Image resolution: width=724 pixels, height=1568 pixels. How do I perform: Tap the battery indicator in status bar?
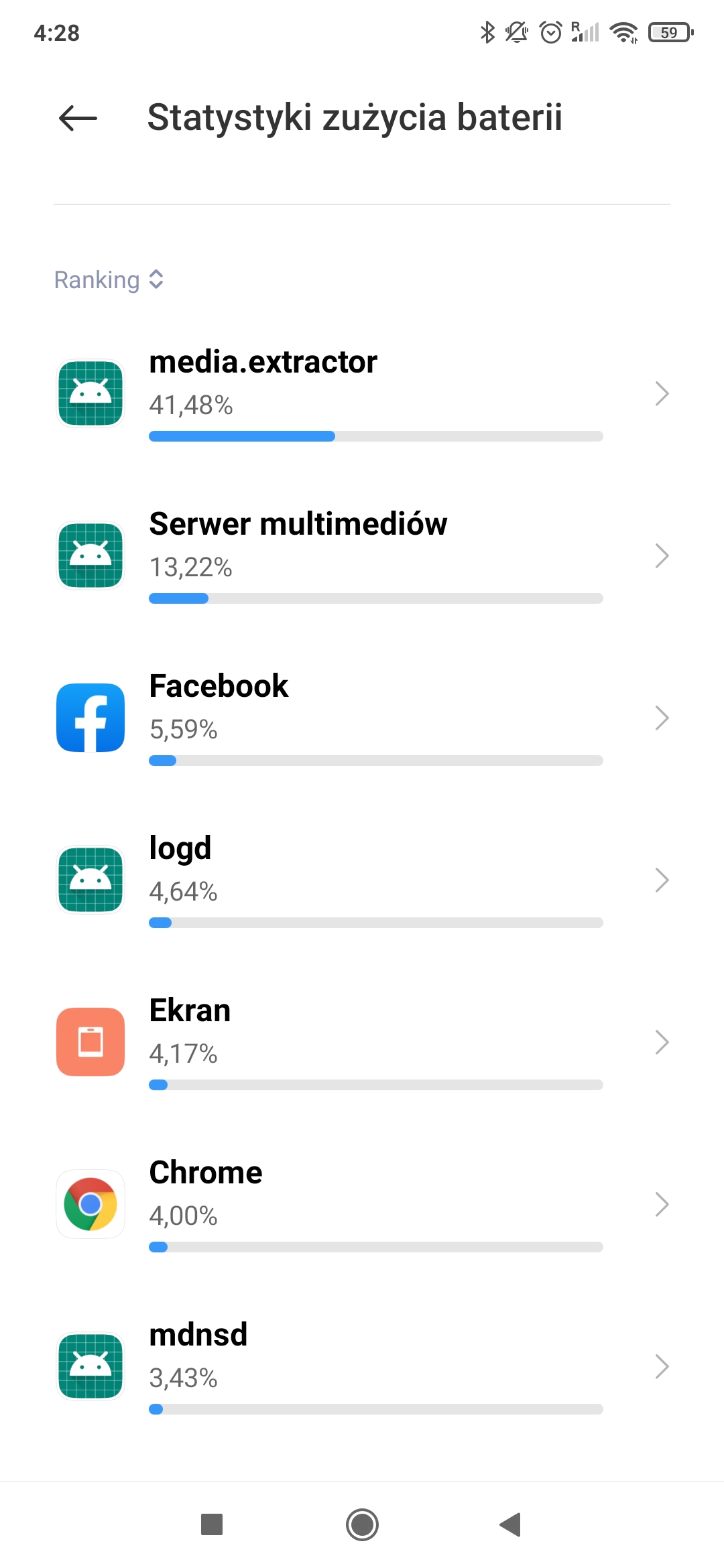pyautogui.click(x=670, y=32)
